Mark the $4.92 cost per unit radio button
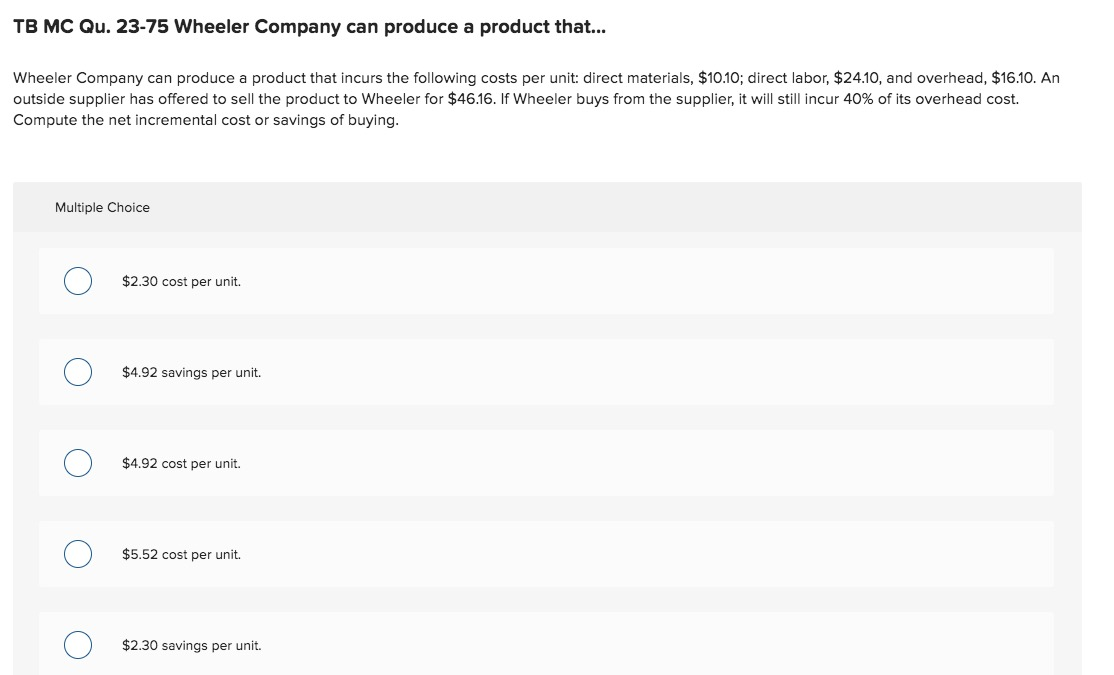The image size is (1114, 675). (x=78, y=464)
